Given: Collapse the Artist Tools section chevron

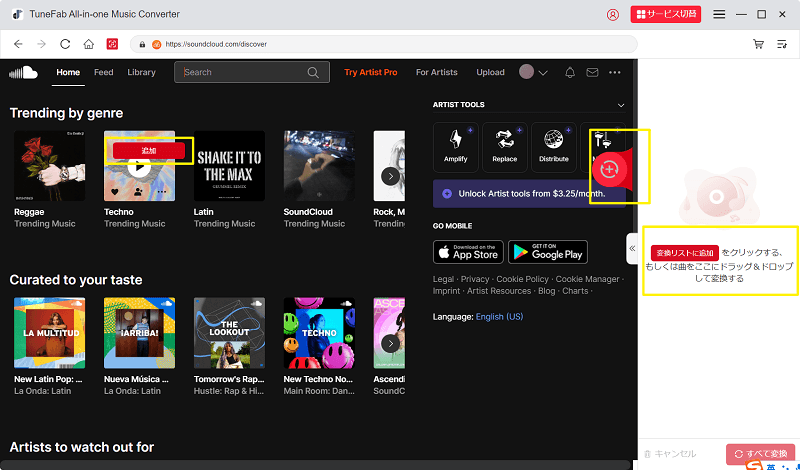Looking at the screenshot, I should (621, 105).
